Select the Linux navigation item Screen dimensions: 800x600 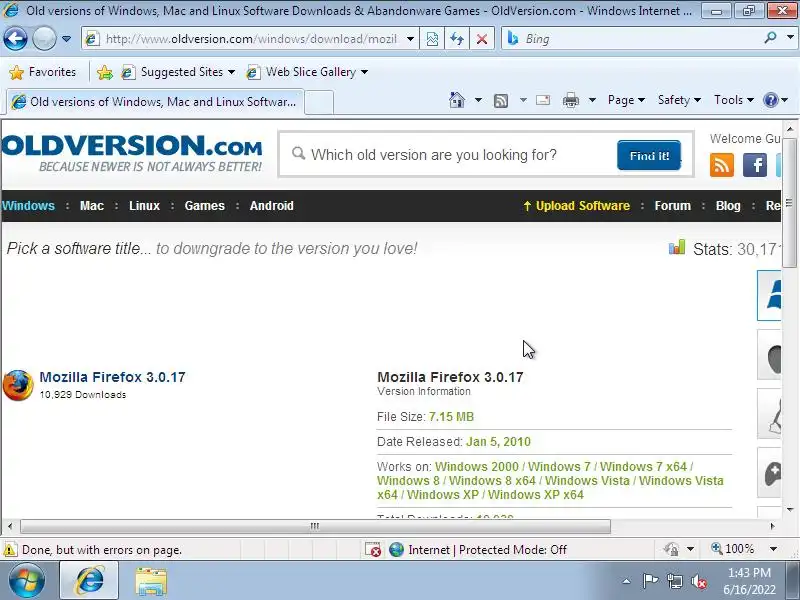tap(144, 206)
